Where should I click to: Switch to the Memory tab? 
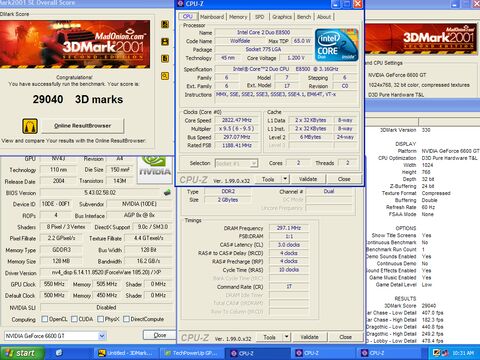click(238, 17)
